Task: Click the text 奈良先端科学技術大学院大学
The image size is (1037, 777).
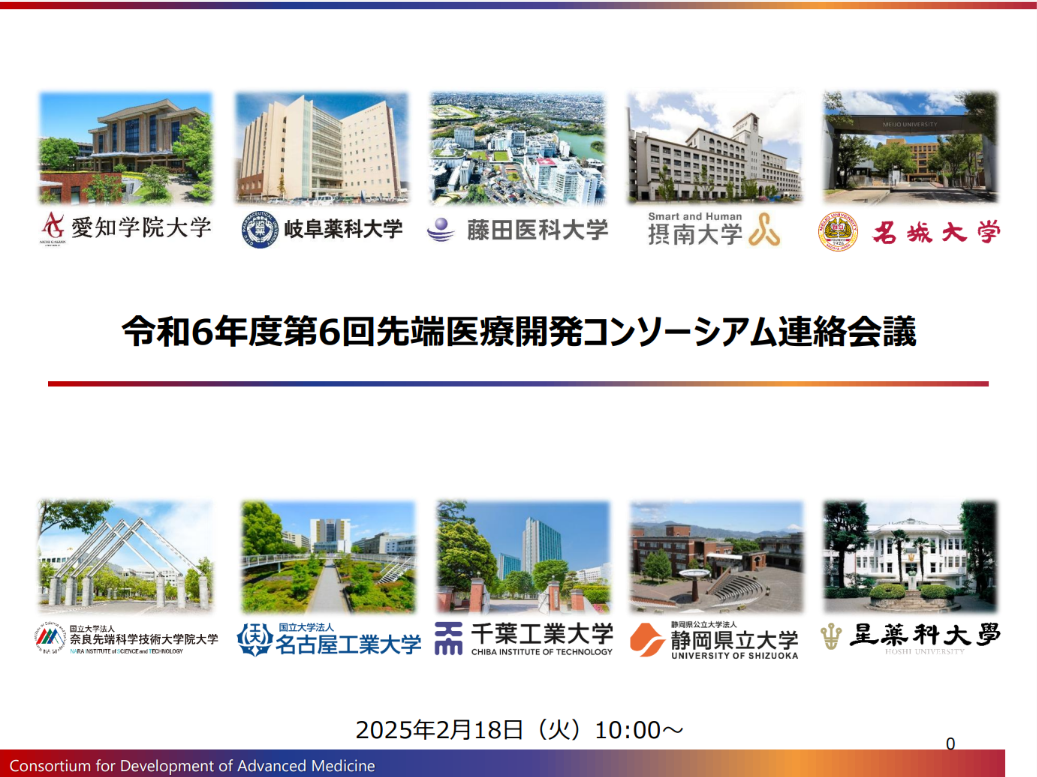Action: [x=144, y=639]
